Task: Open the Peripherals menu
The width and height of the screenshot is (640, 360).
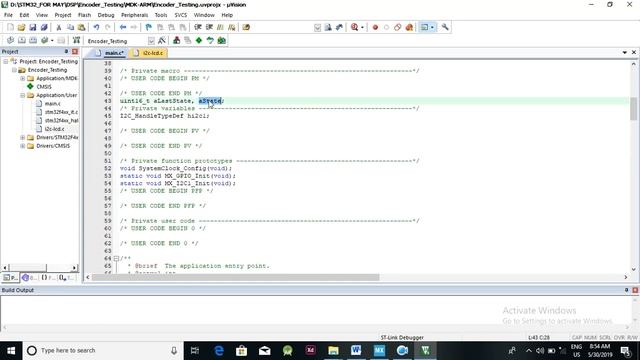Action: [134, 15]
